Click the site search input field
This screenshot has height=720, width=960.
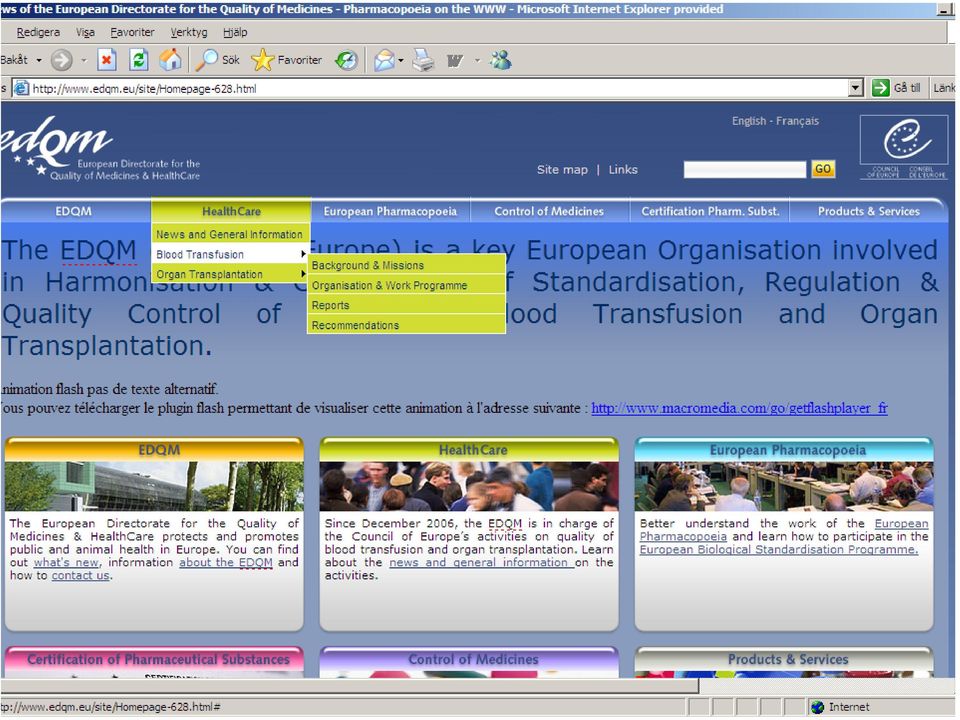click(x=744, y=170)
